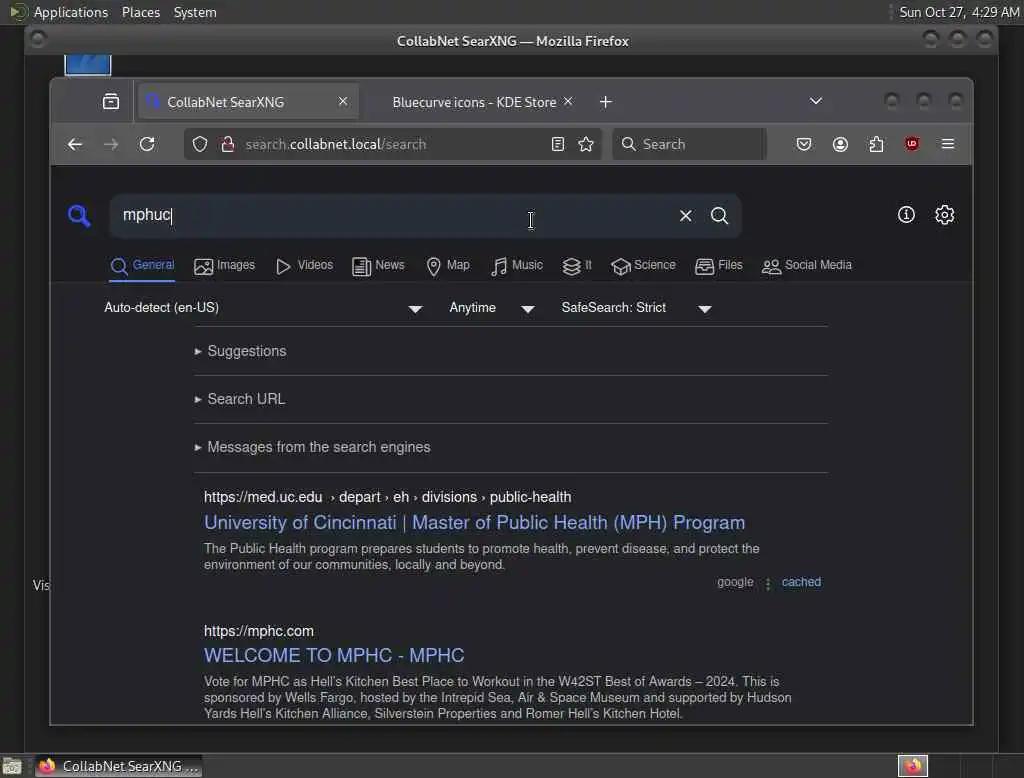Viewport: 1024px width, 778px height.
Task: Click the Firefox toolbar Search box
Action: (689, 144)
